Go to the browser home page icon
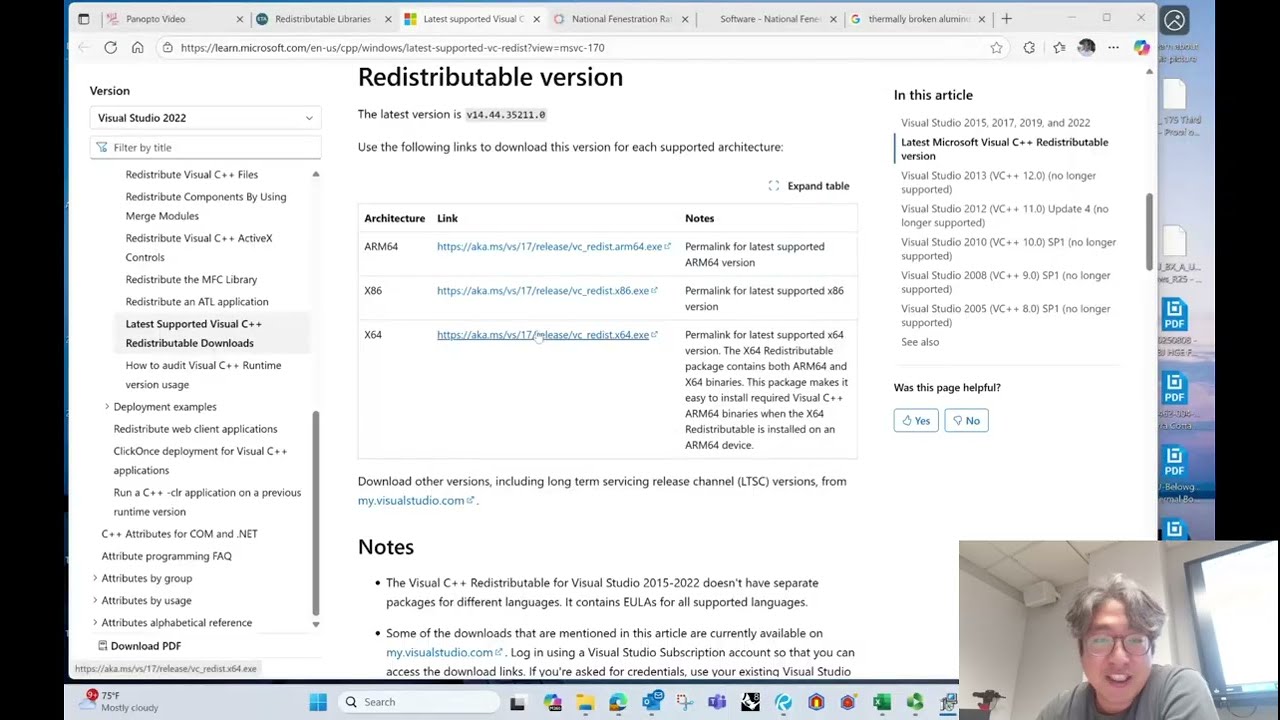This screenshot has height=720, width=1280. point(138,48)
